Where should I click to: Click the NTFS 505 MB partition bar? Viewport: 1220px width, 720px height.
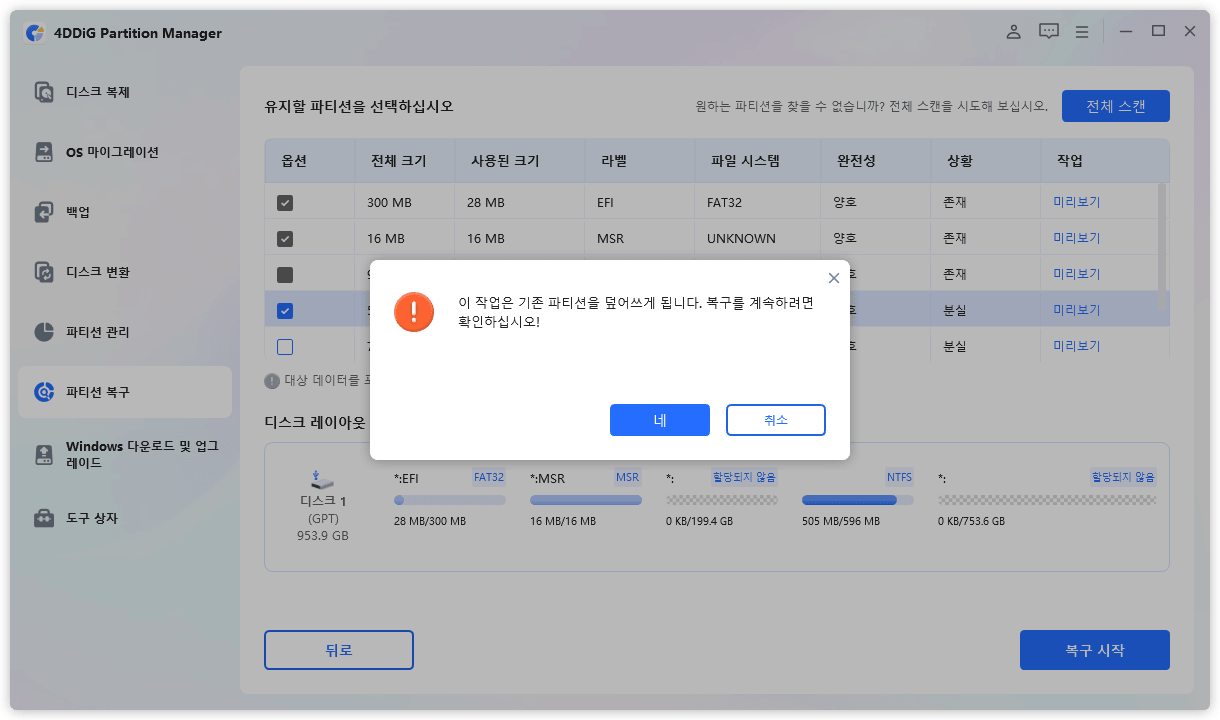[858, 500]
